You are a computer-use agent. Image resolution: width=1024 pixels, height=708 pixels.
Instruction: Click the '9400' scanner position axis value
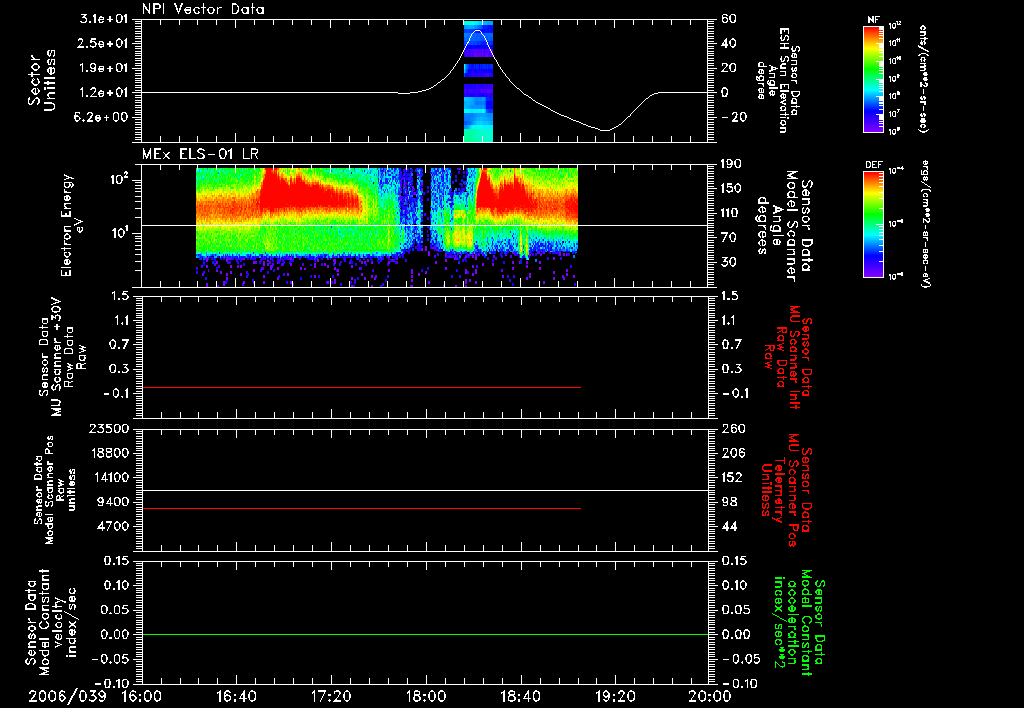[x=113, y=502]
